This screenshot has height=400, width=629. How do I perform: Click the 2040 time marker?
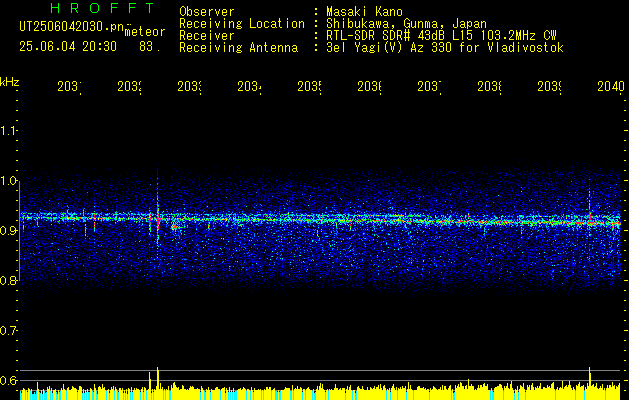coord(611,86)
